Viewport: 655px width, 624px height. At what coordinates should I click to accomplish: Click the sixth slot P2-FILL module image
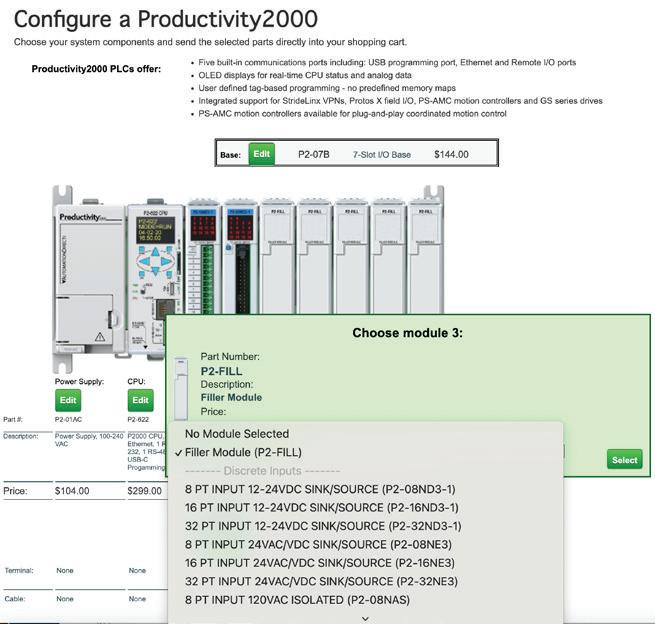(x=388, y=257)
